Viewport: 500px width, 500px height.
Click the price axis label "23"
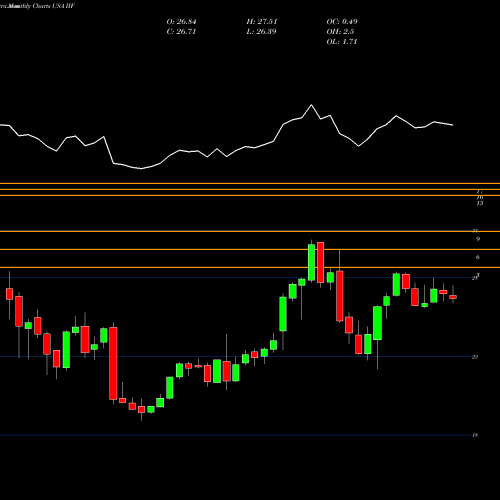click(x=475, y=357)
